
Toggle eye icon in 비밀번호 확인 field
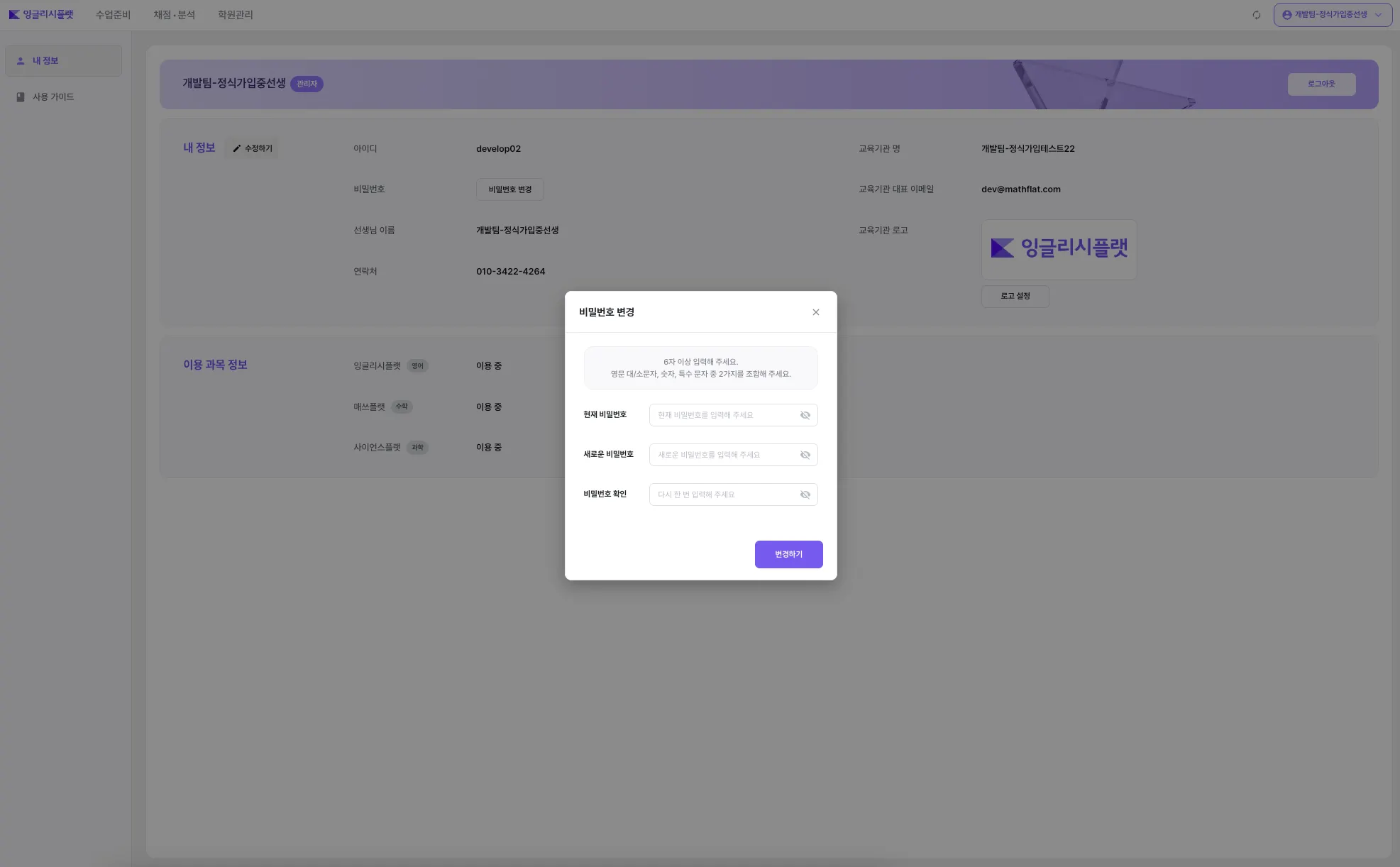pyautogui.click(x=805, y=495)
